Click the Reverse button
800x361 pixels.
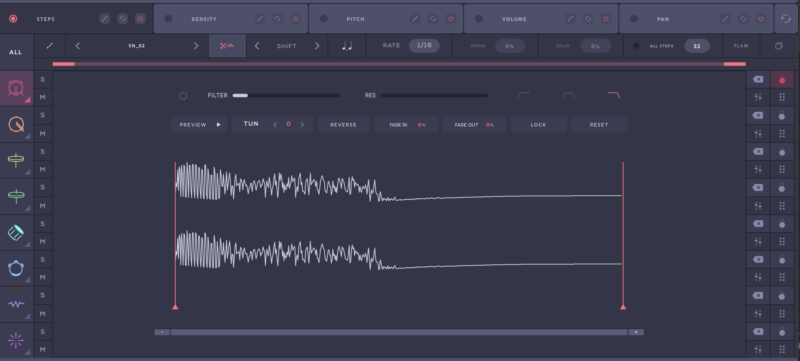[x=343, y=124]
